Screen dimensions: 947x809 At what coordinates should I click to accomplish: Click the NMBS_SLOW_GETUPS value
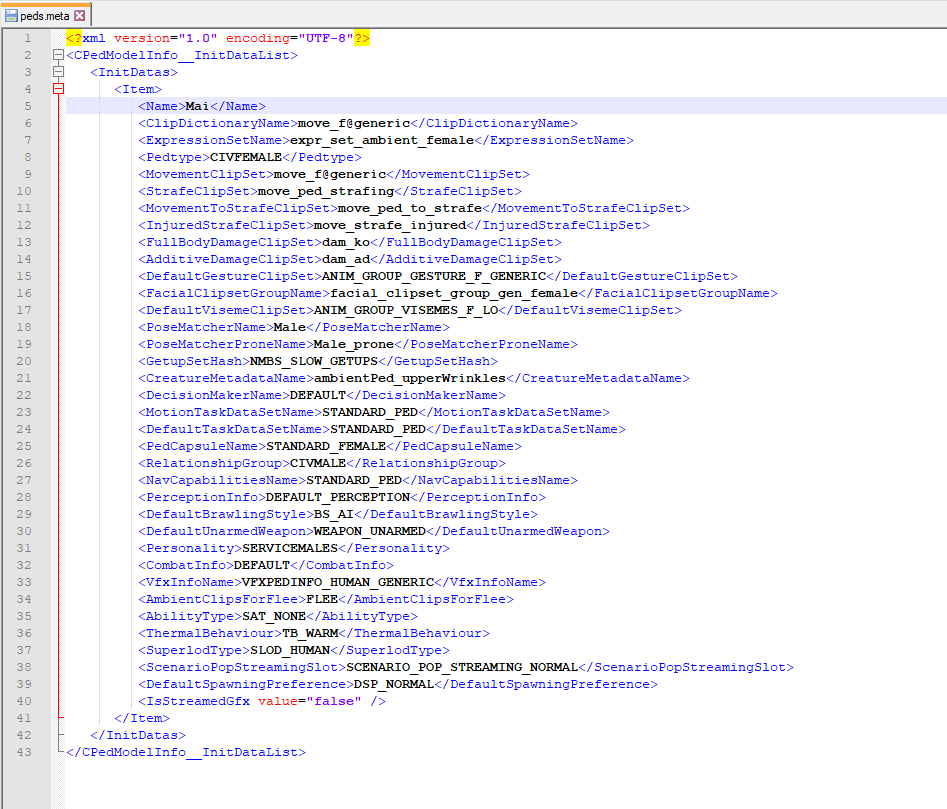(x=314, y=361)
